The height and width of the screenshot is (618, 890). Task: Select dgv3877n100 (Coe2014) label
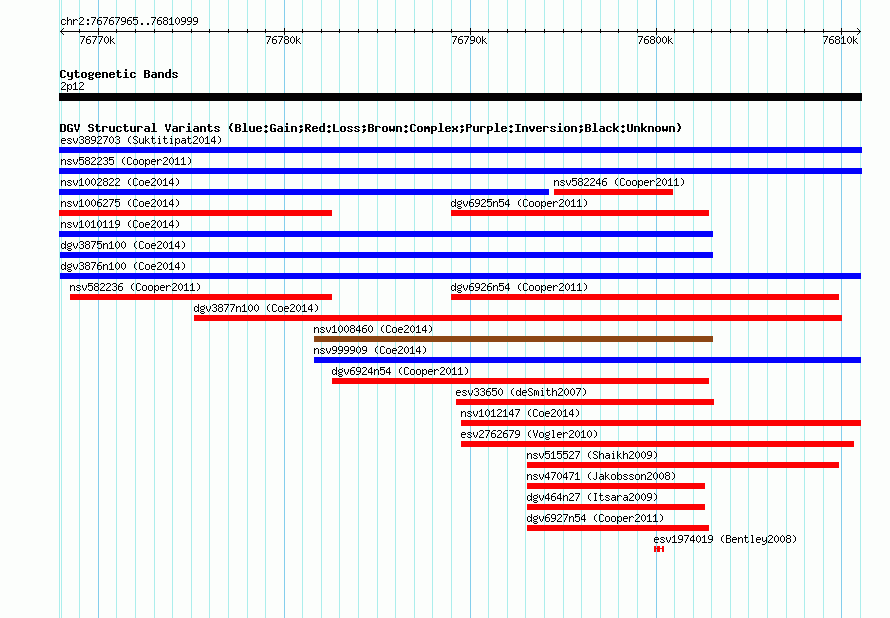256,308
